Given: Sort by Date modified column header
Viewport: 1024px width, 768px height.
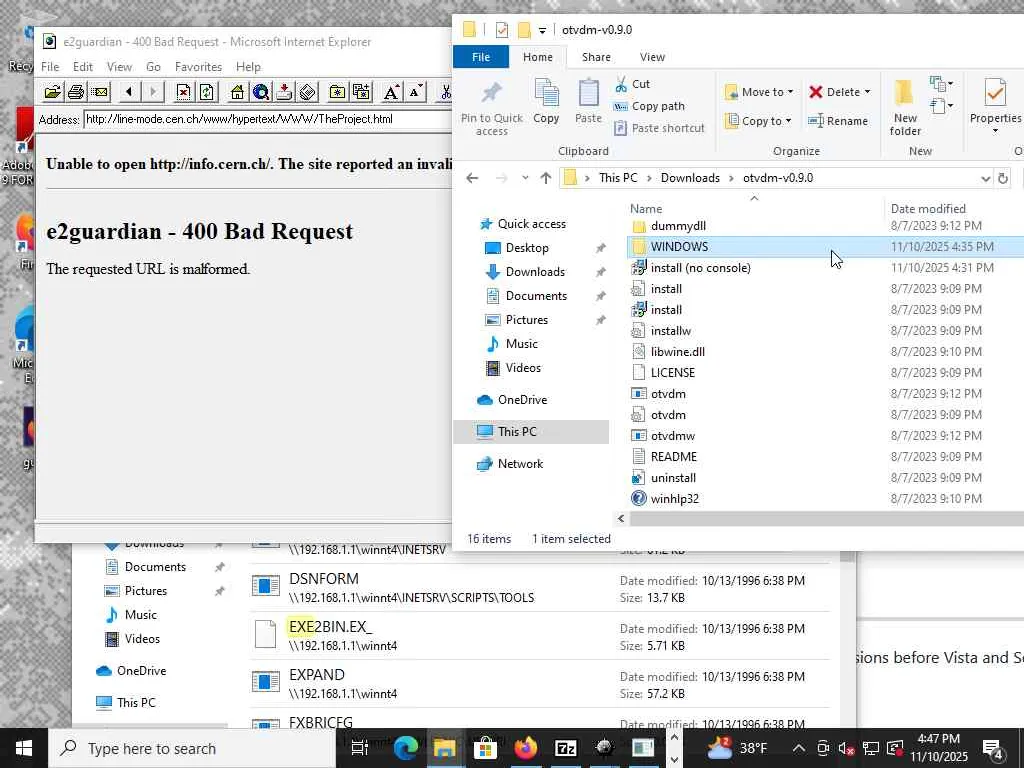Looking at the screenshot, I should click(927, 209).
